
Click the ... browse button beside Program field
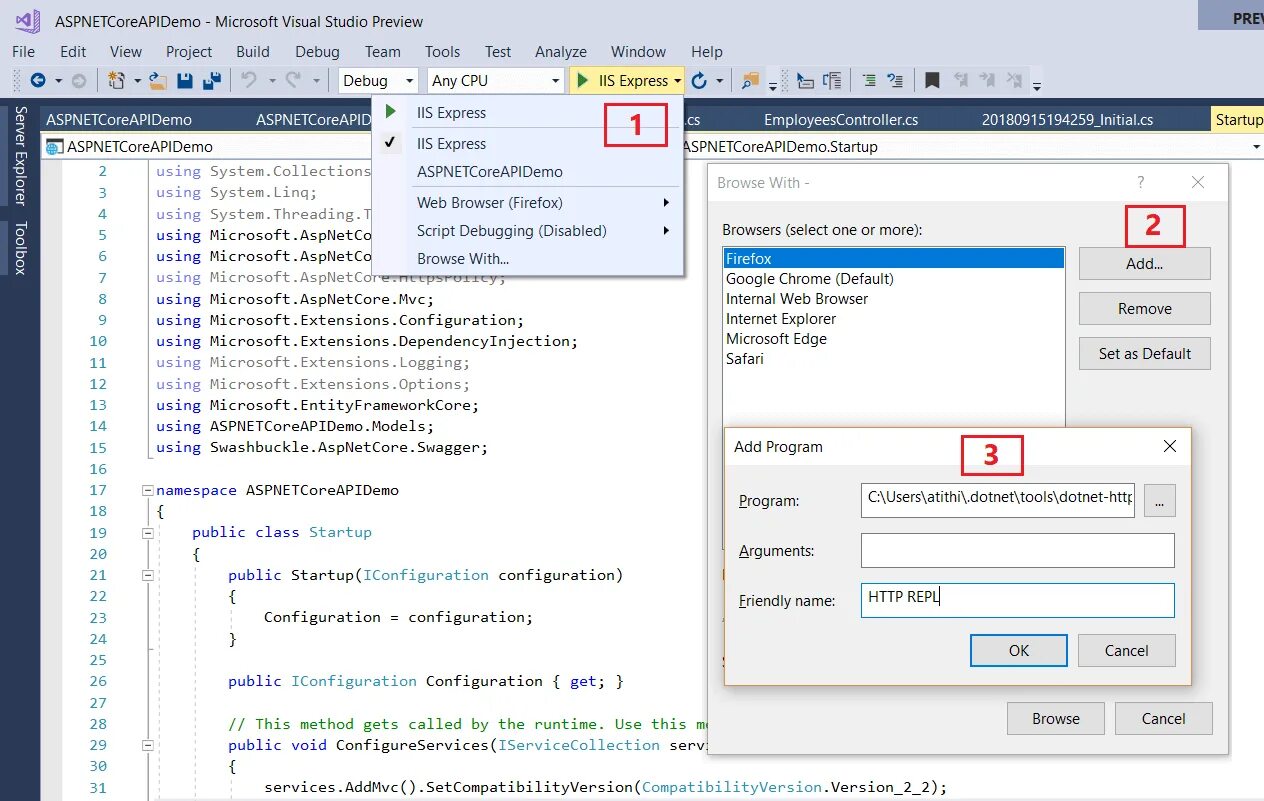tap(1160, 500)
